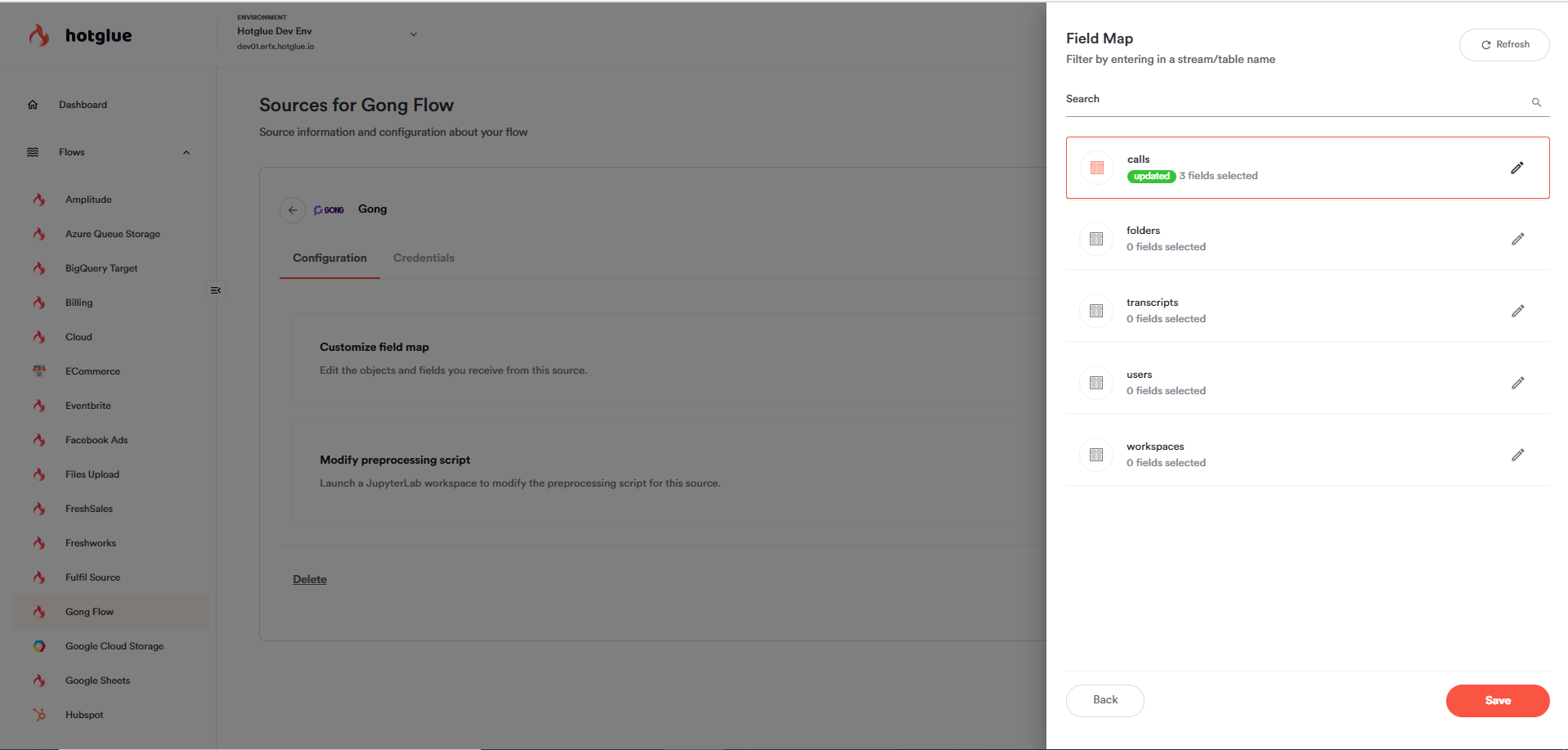Click the calls table icon
The image size is (1568, 750).
tap(1096, 168)
